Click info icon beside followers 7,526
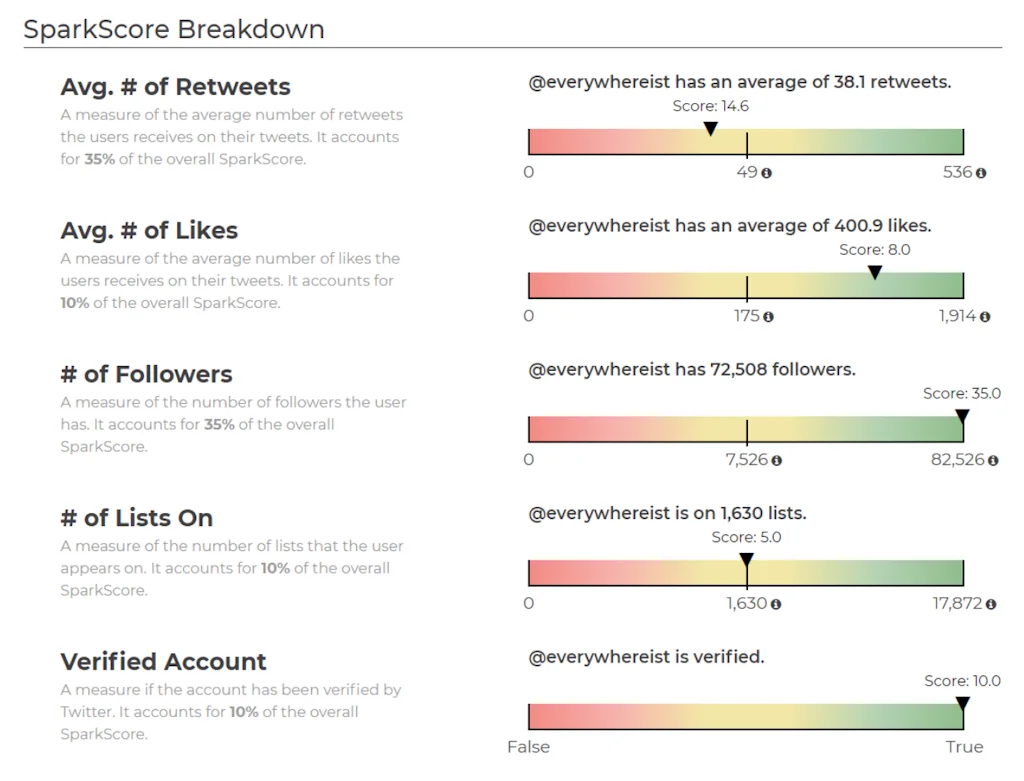Image resolution: width=1024 pixels, height=781 pixels. pos(777,461)
